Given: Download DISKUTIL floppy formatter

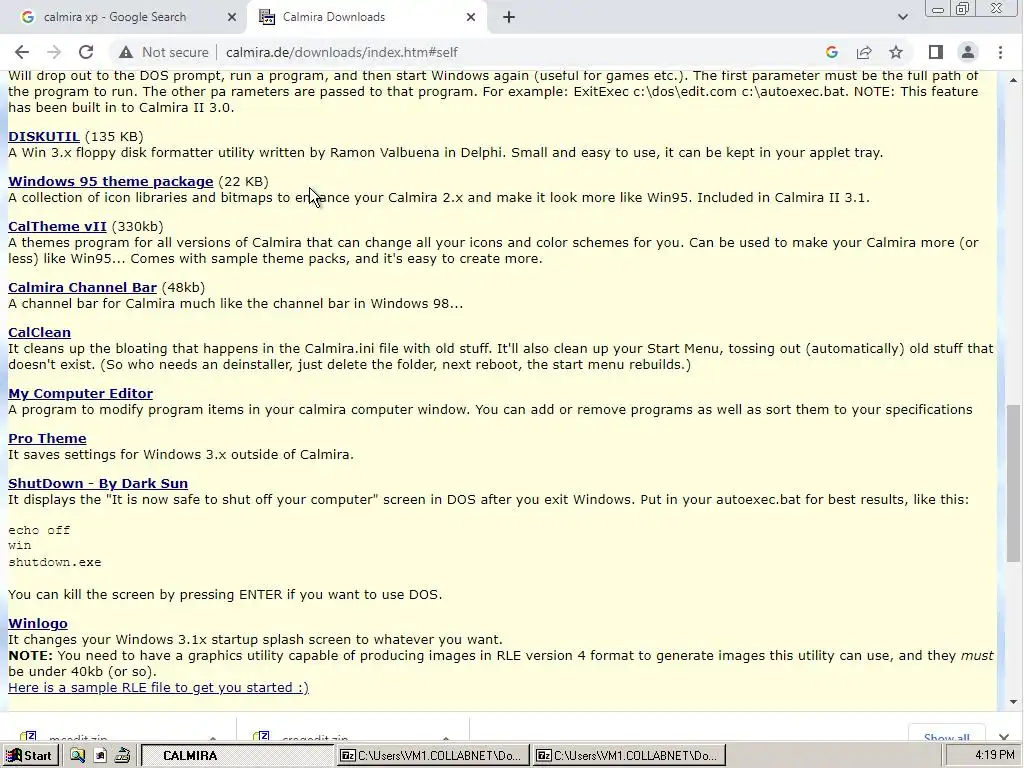Looking at the screenshot, I should point(44,136).
